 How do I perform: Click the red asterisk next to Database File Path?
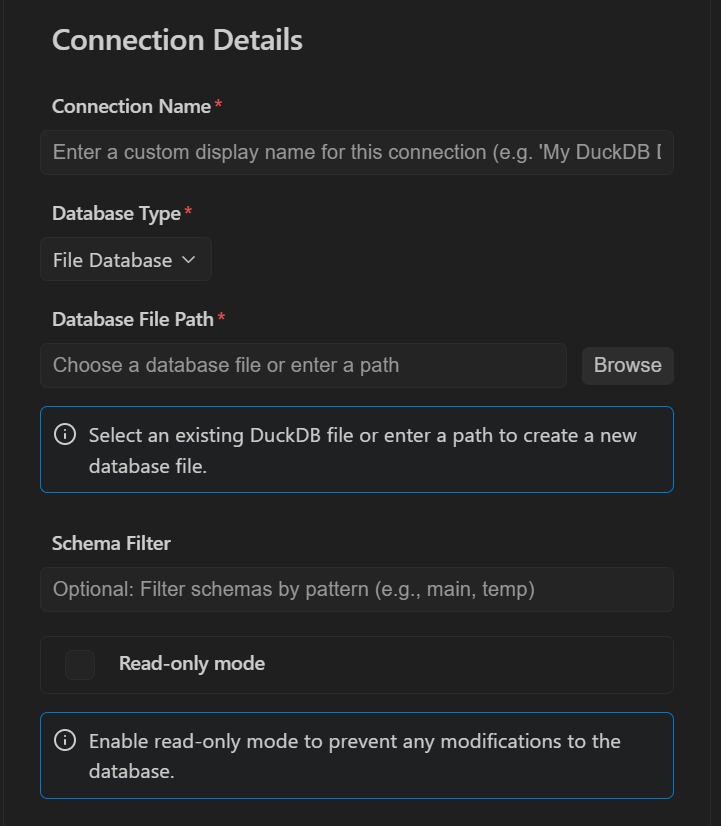click(x=221, y=317)
